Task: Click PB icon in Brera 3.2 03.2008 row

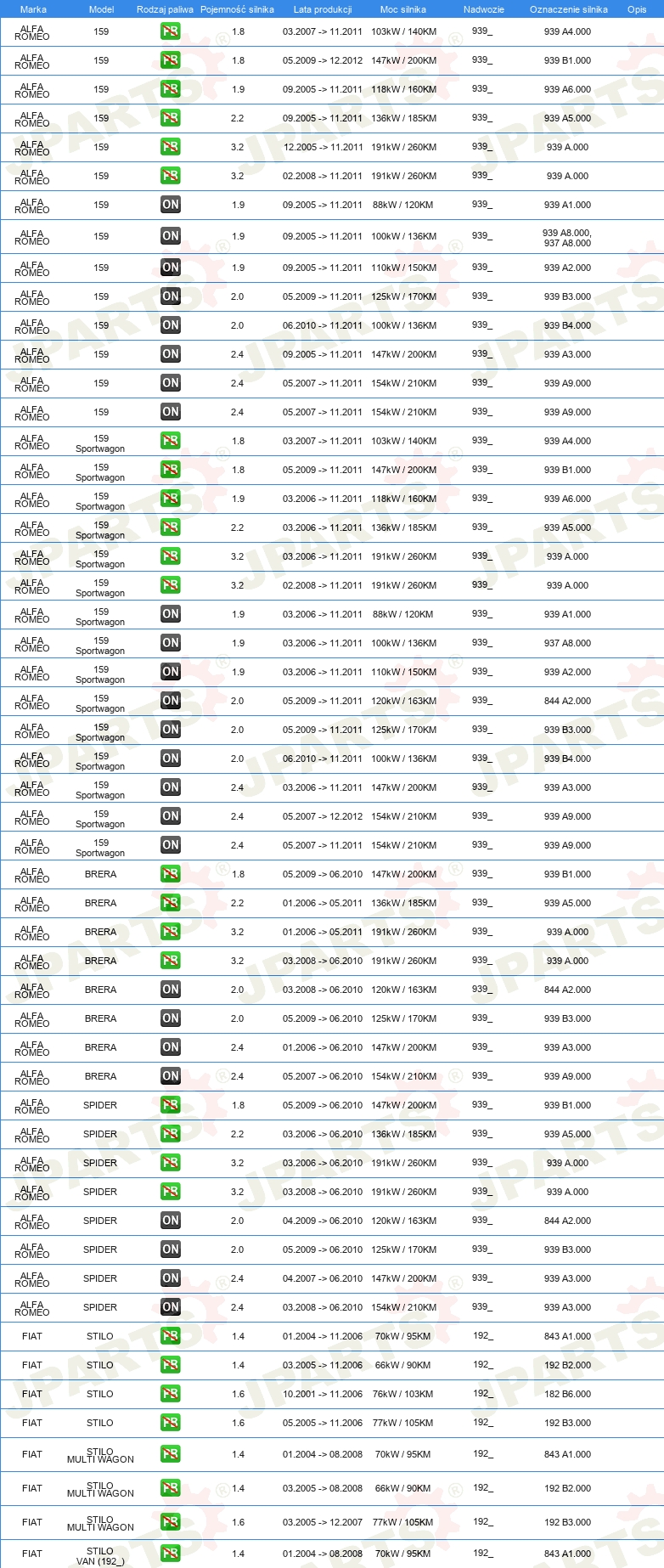Action: 171,961
